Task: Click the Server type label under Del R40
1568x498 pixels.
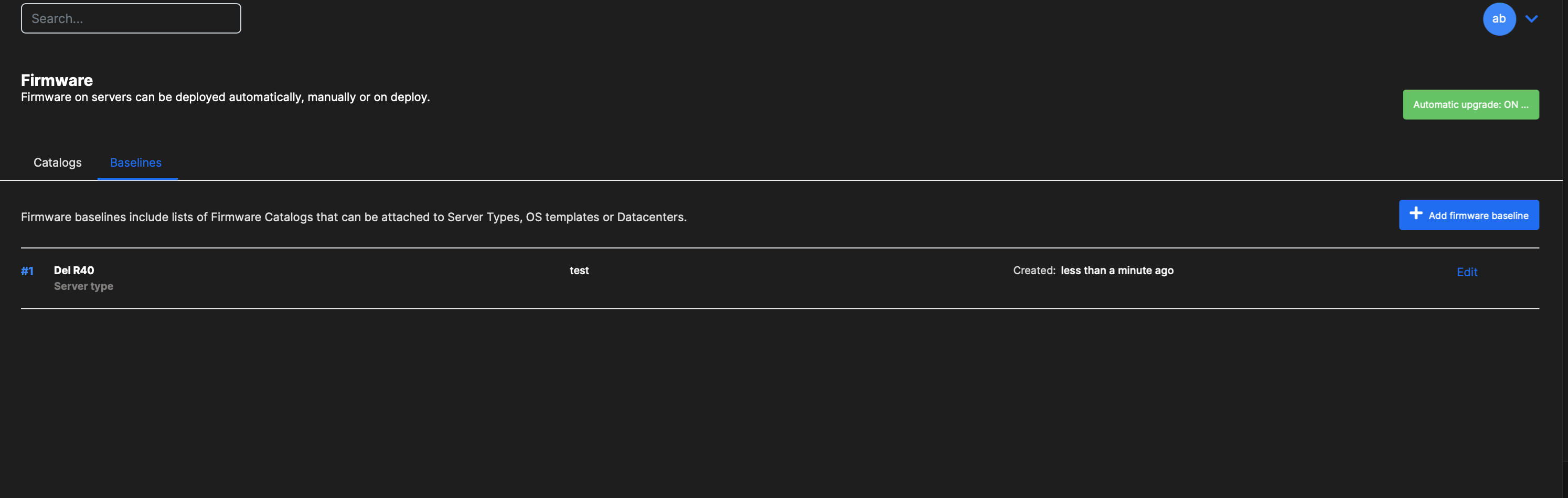Action: 83,286
